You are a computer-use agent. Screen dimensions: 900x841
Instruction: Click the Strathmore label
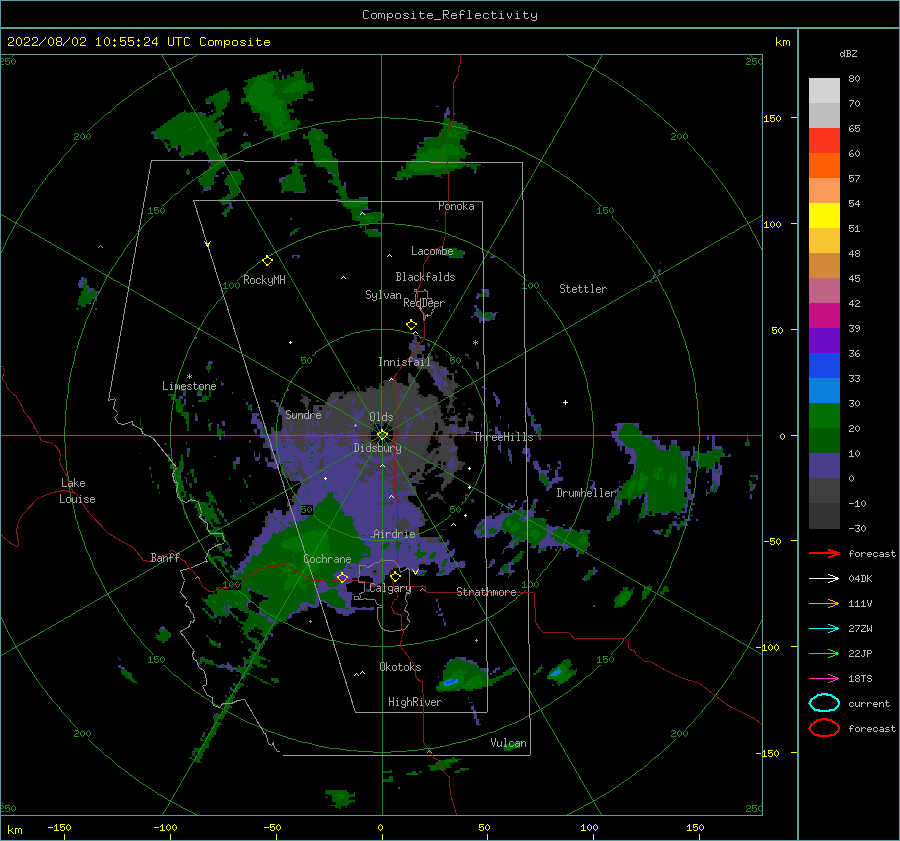coord(486,592)
